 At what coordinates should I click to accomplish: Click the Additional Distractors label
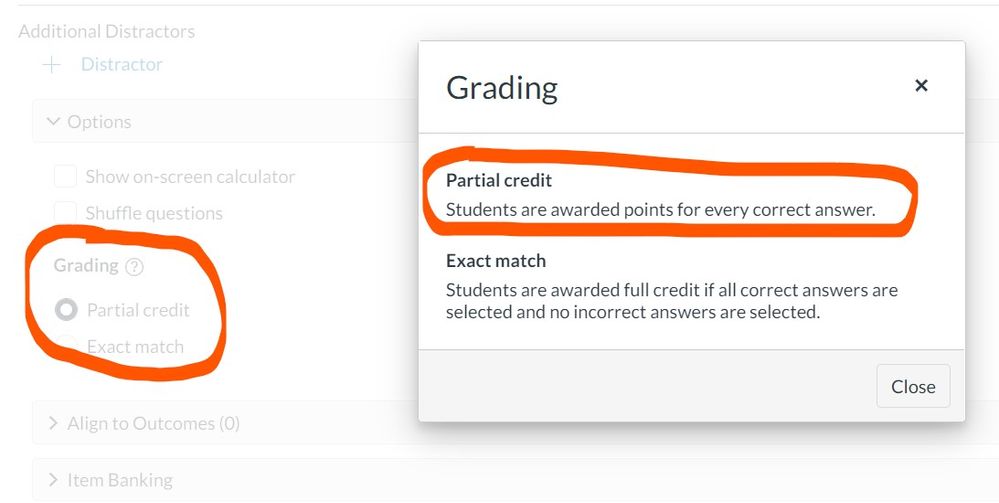106,31
